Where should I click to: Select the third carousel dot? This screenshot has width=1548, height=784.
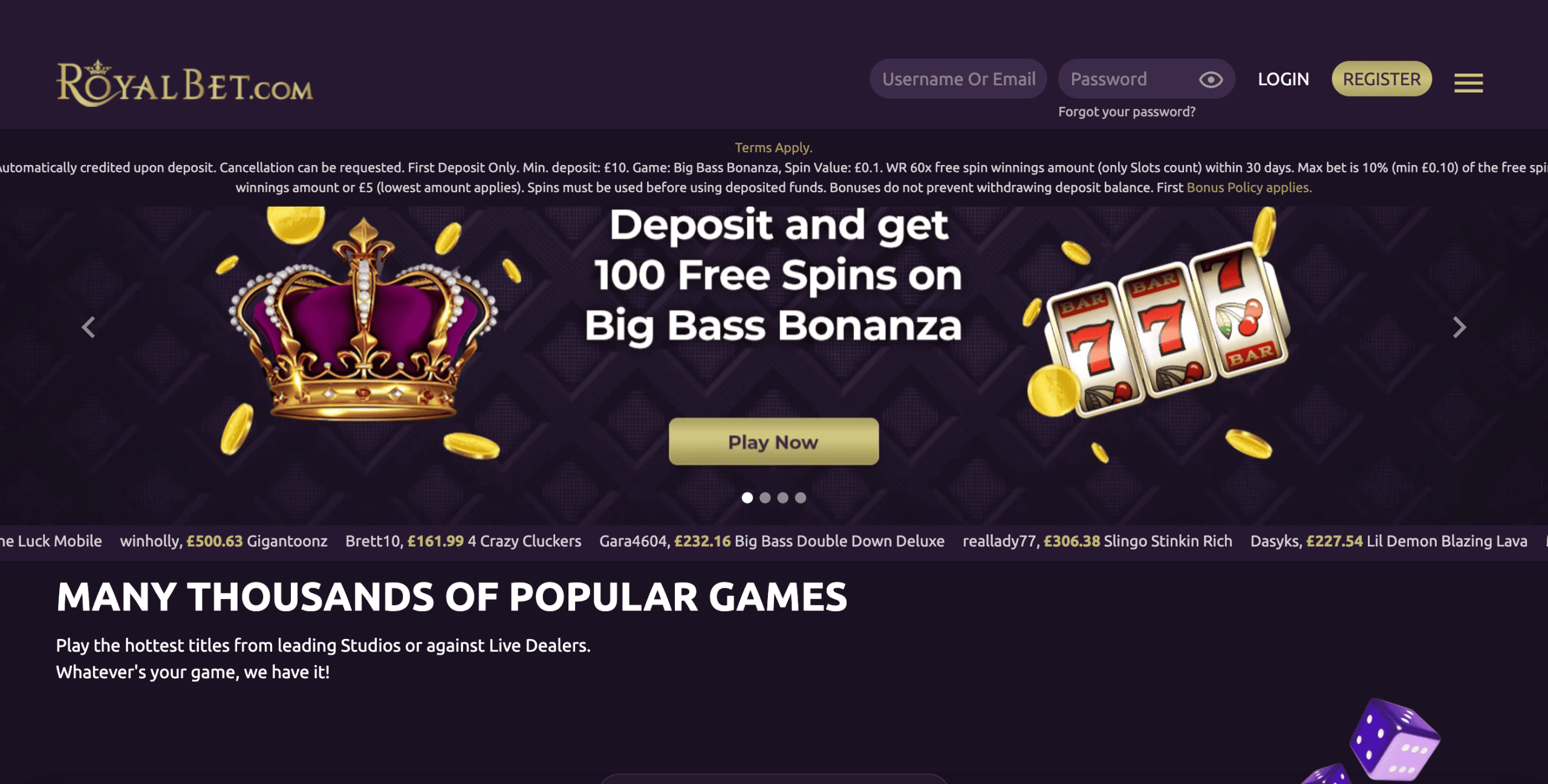click(782, 497)
